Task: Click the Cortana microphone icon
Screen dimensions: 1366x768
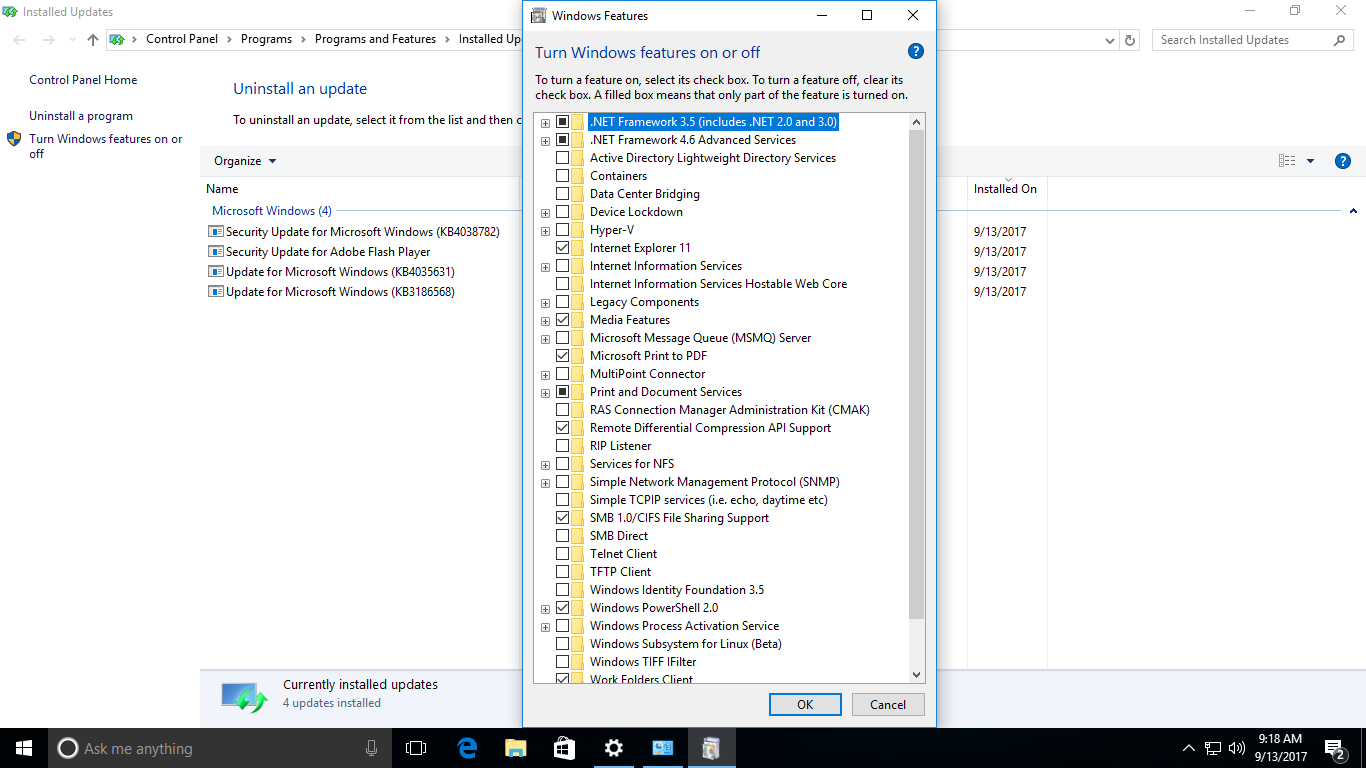Action: coord(372,748)
